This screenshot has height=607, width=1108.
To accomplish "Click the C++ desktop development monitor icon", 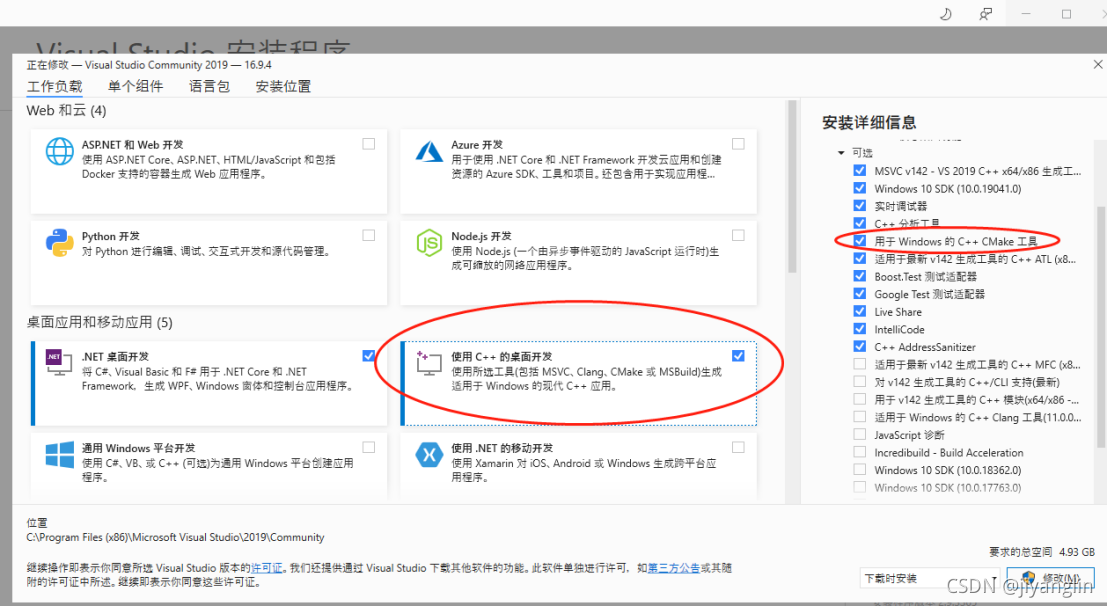I will (429, 363).
